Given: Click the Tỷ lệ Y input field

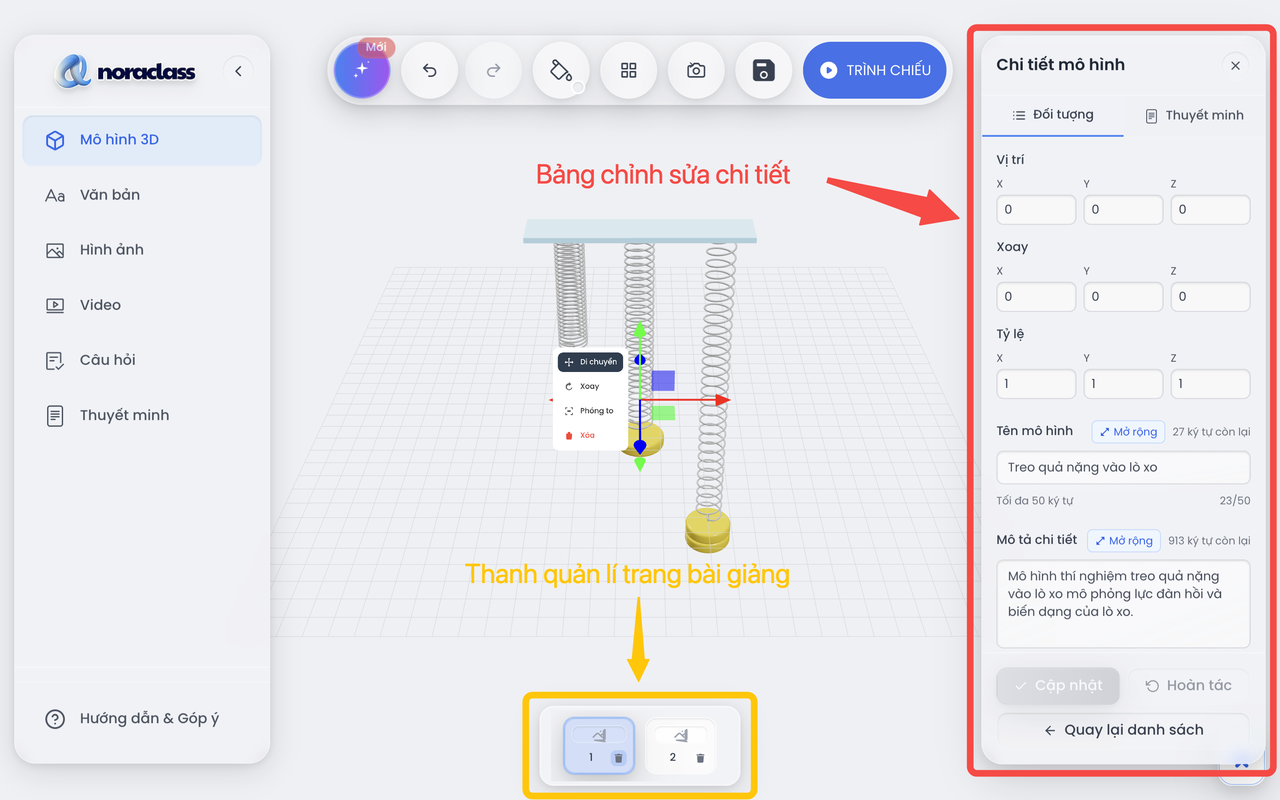Looking at the screenshot, I should point(1123,384).
